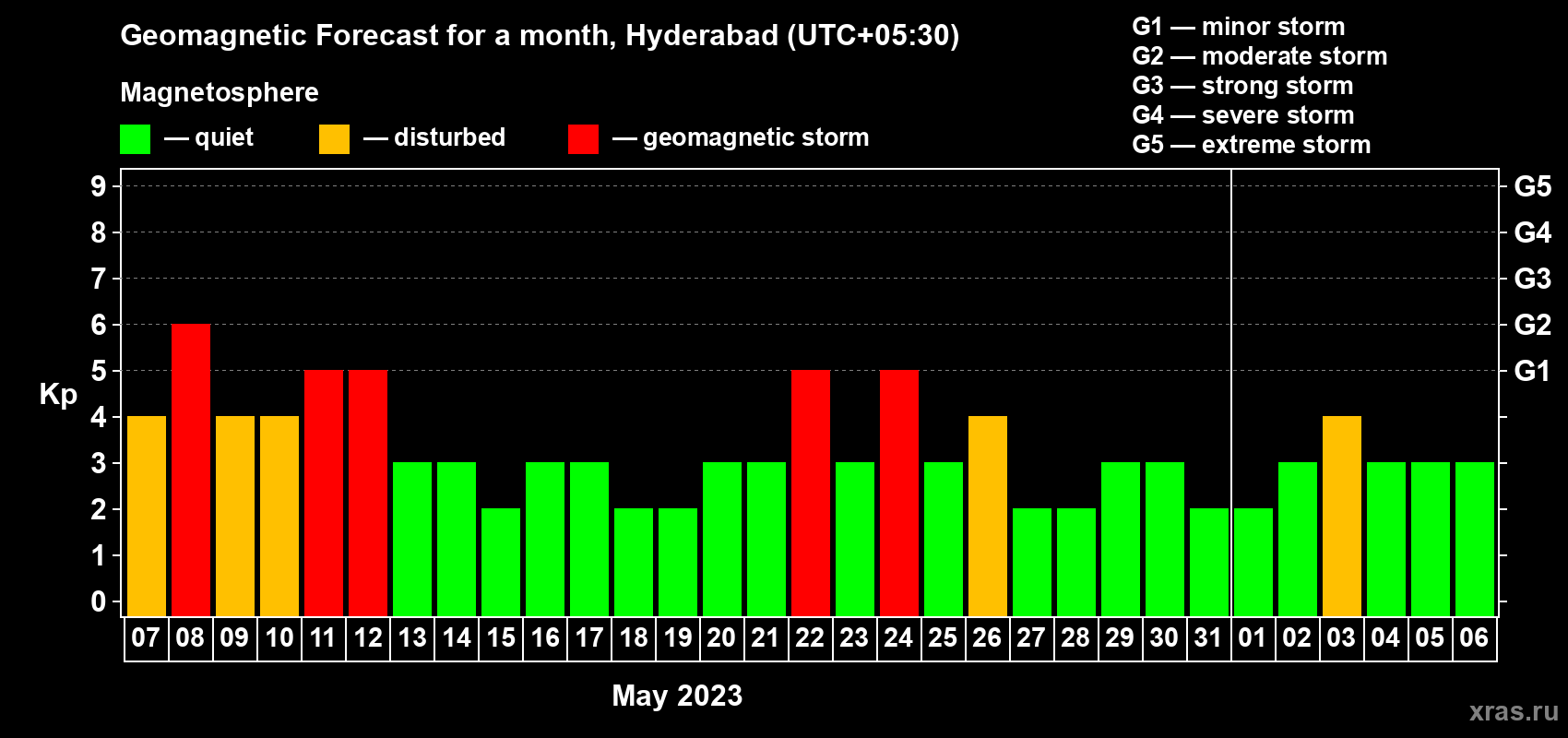Select the red bar for day 12
Viewport: 1568px width, 738px height.
click(x=368, y=494)
